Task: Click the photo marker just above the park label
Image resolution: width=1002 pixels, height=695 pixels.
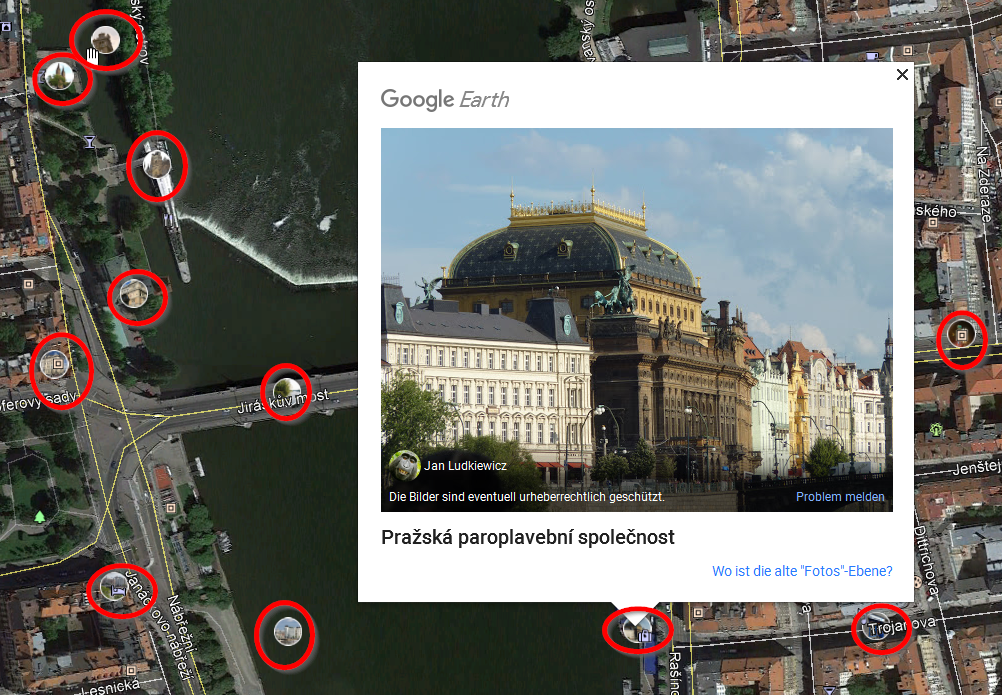Action: (x=55, y=367)
